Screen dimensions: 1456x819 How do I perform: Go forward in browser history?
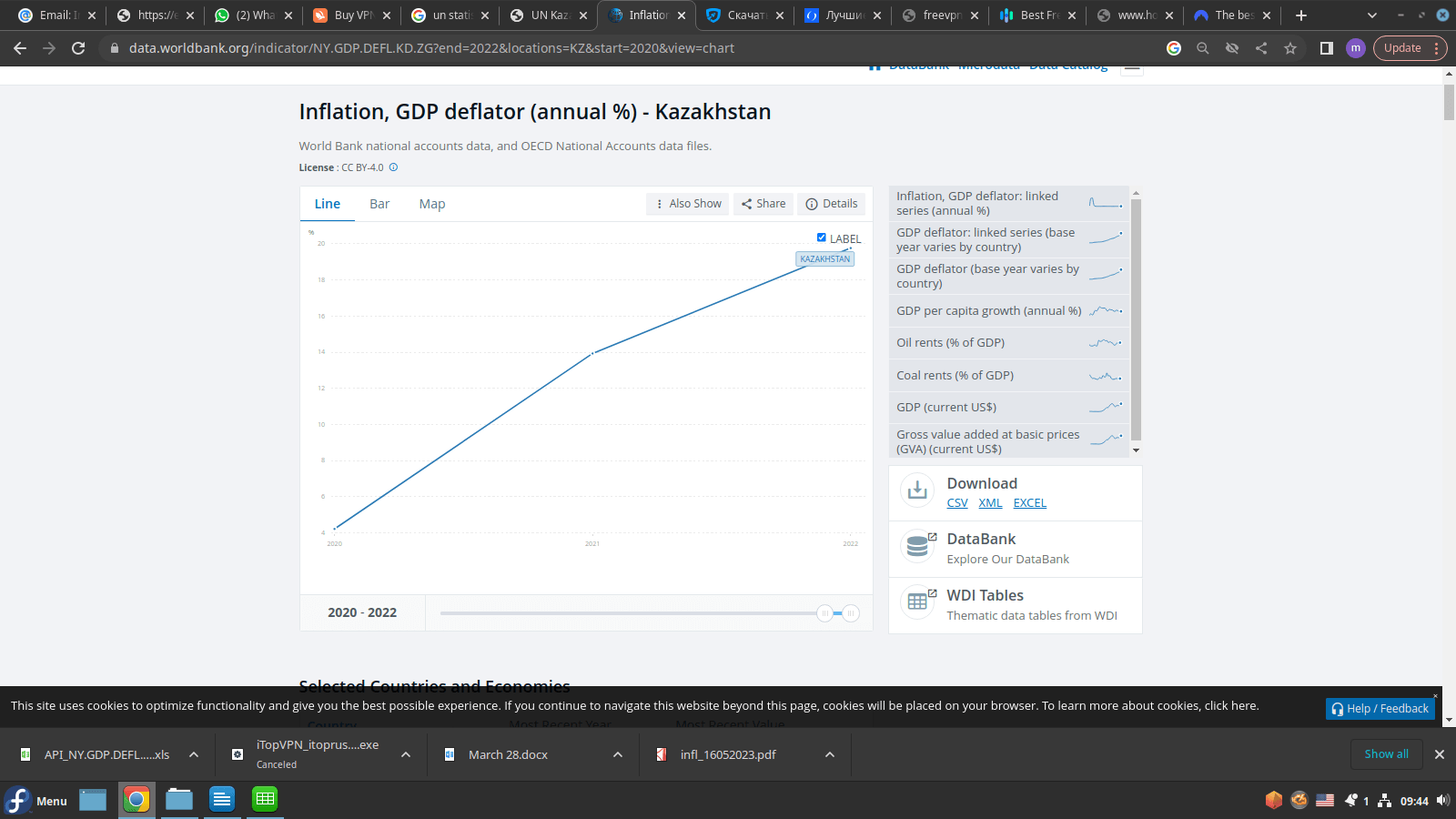pos(49,48)
